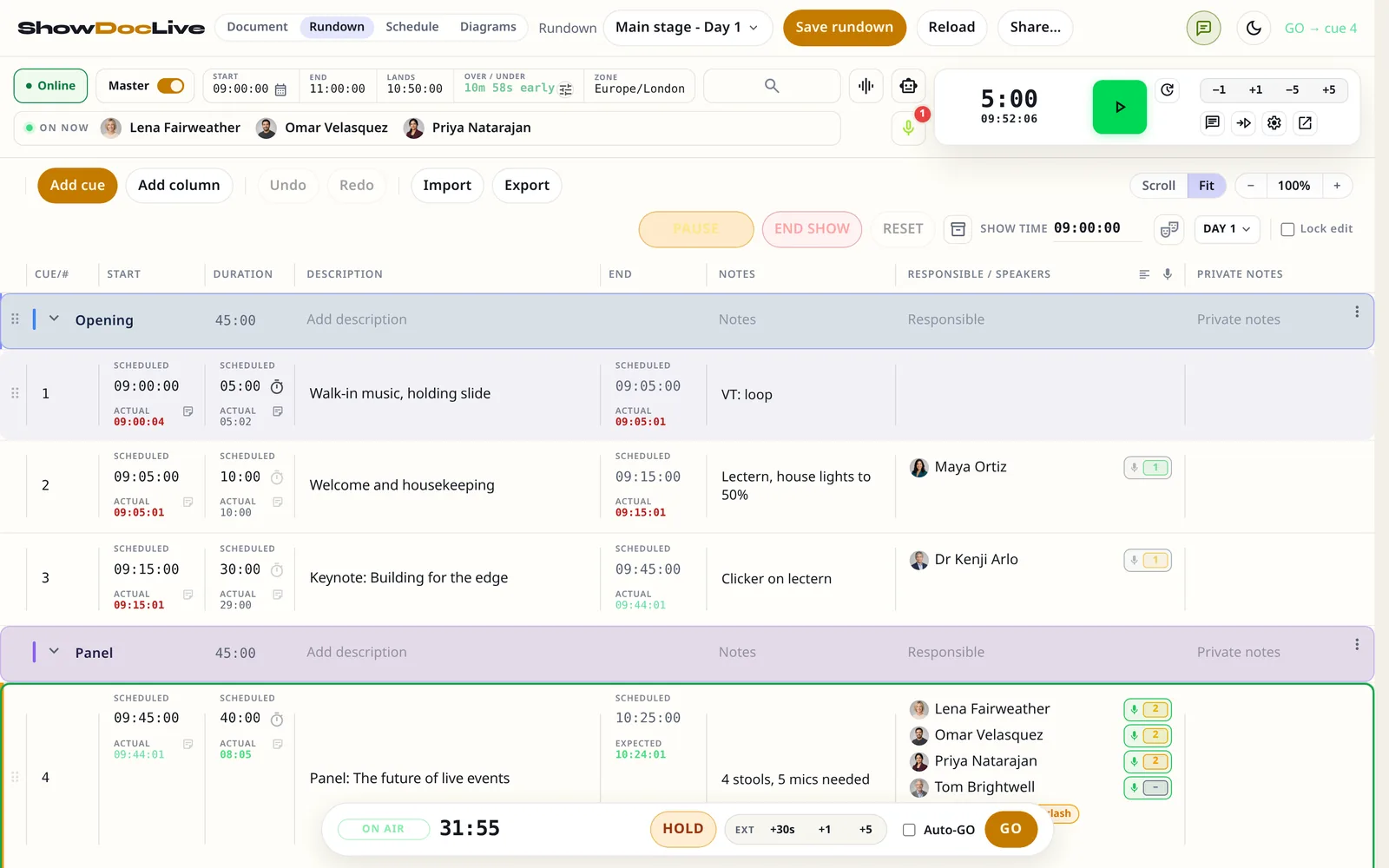1389x868 pixels.
Task: Open the Main stage - Day 1 rundown dropdown
Action: (x=686, y=28)
